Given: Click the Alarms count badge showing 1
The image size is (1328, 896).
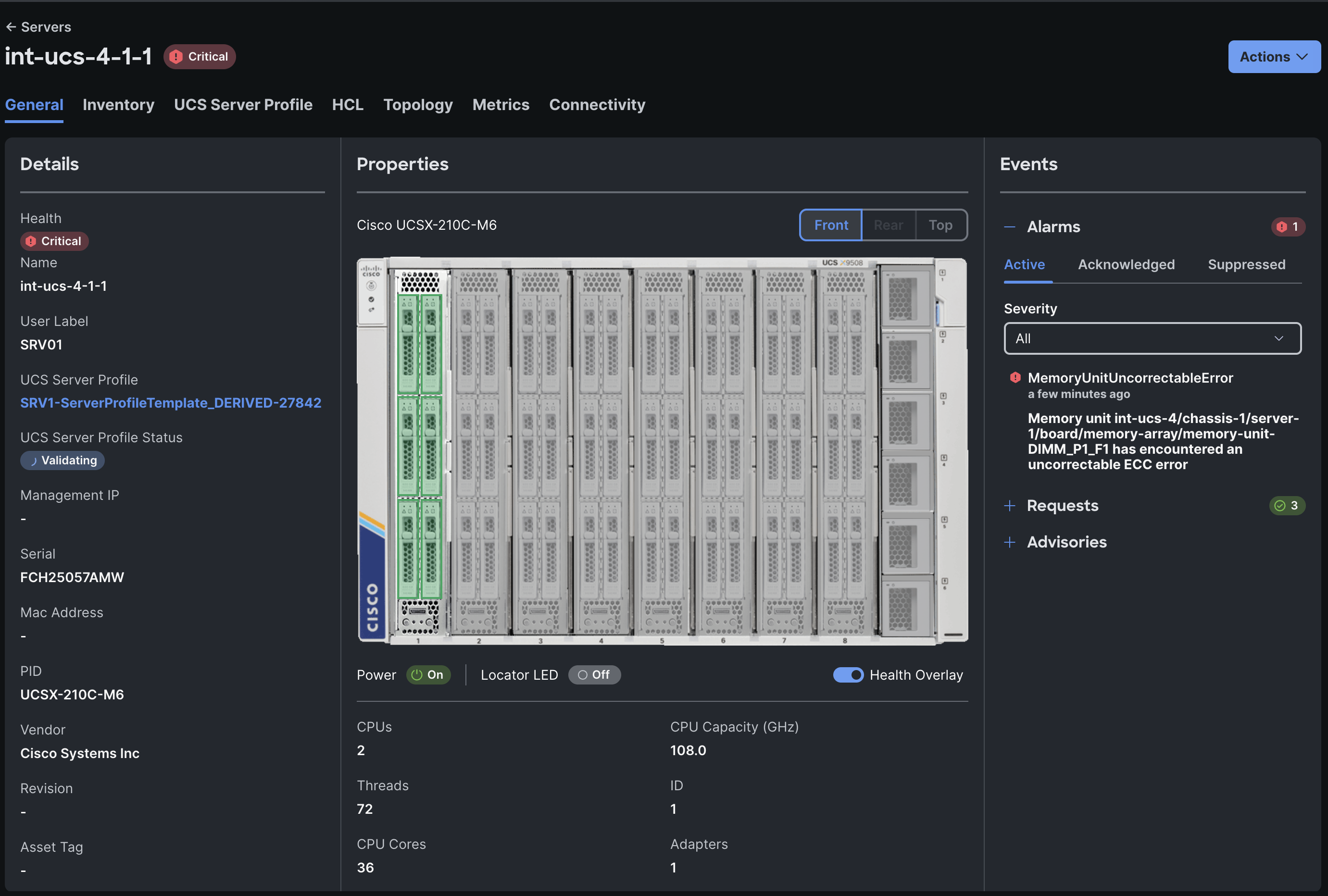Looking at the screenshot, I should tap(1288, 227).
